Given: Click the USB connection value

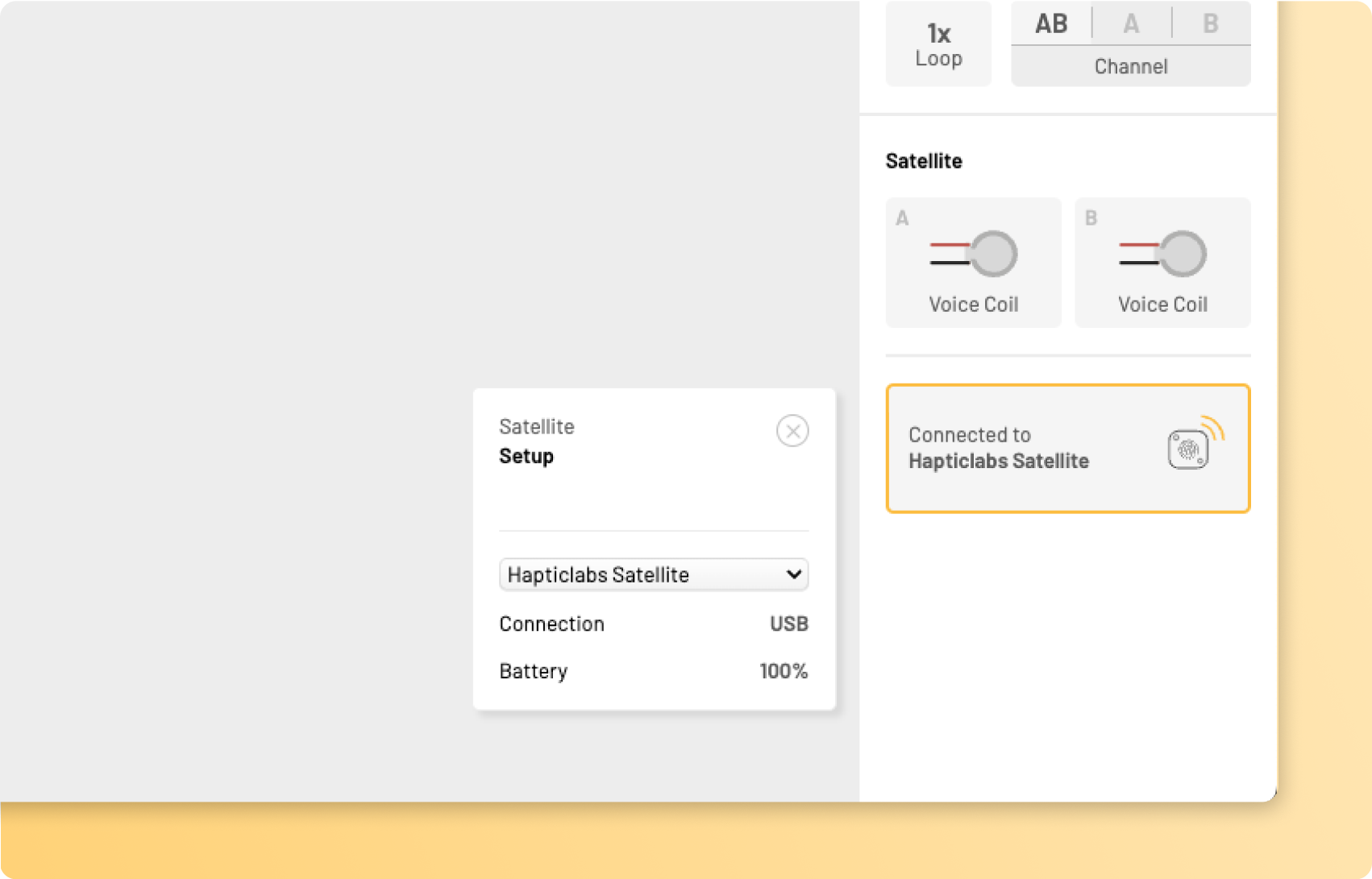Looking at the screenshot, I should point(788,624).
